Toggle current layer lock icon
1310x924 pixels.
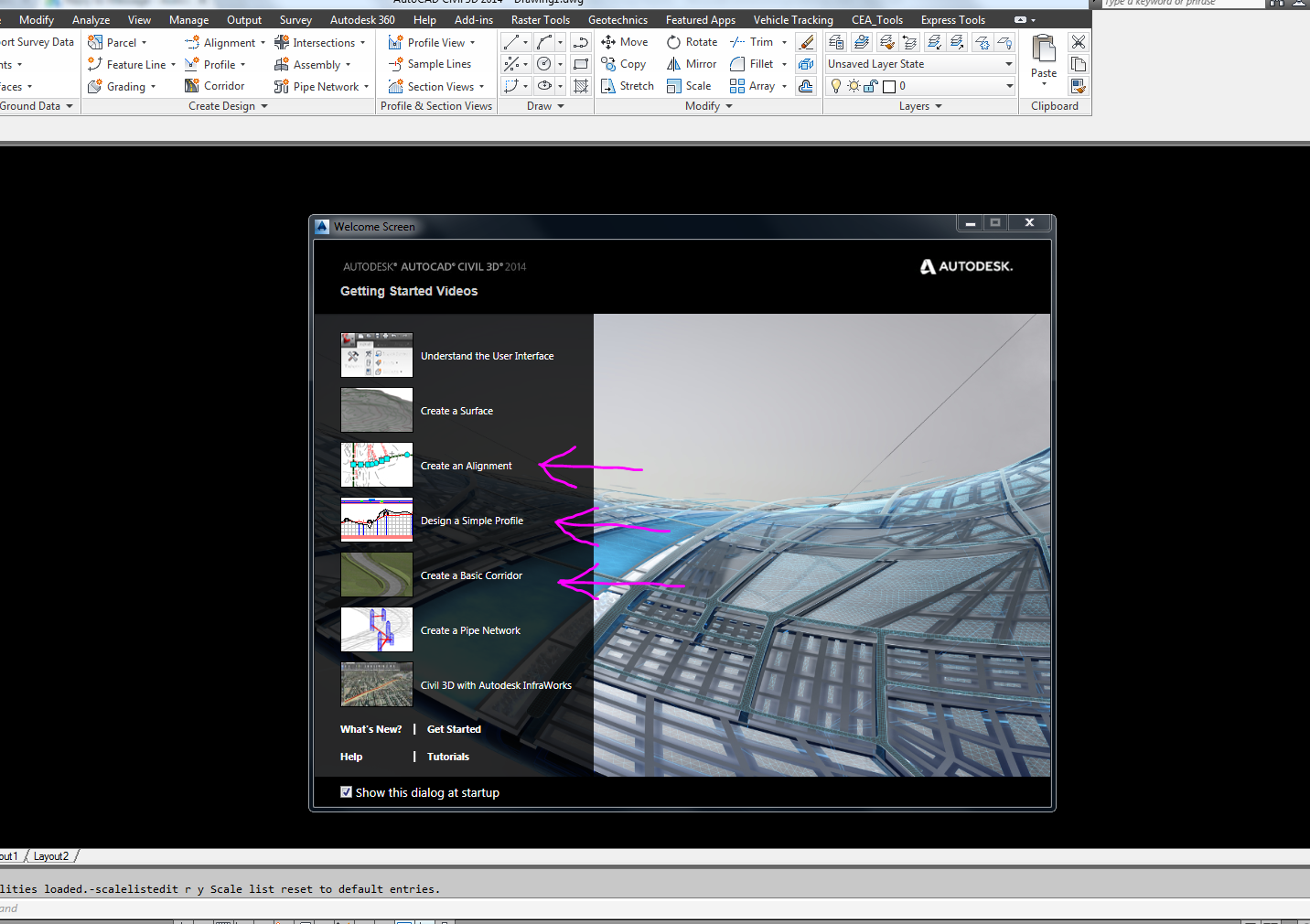[x=871, y=86]
